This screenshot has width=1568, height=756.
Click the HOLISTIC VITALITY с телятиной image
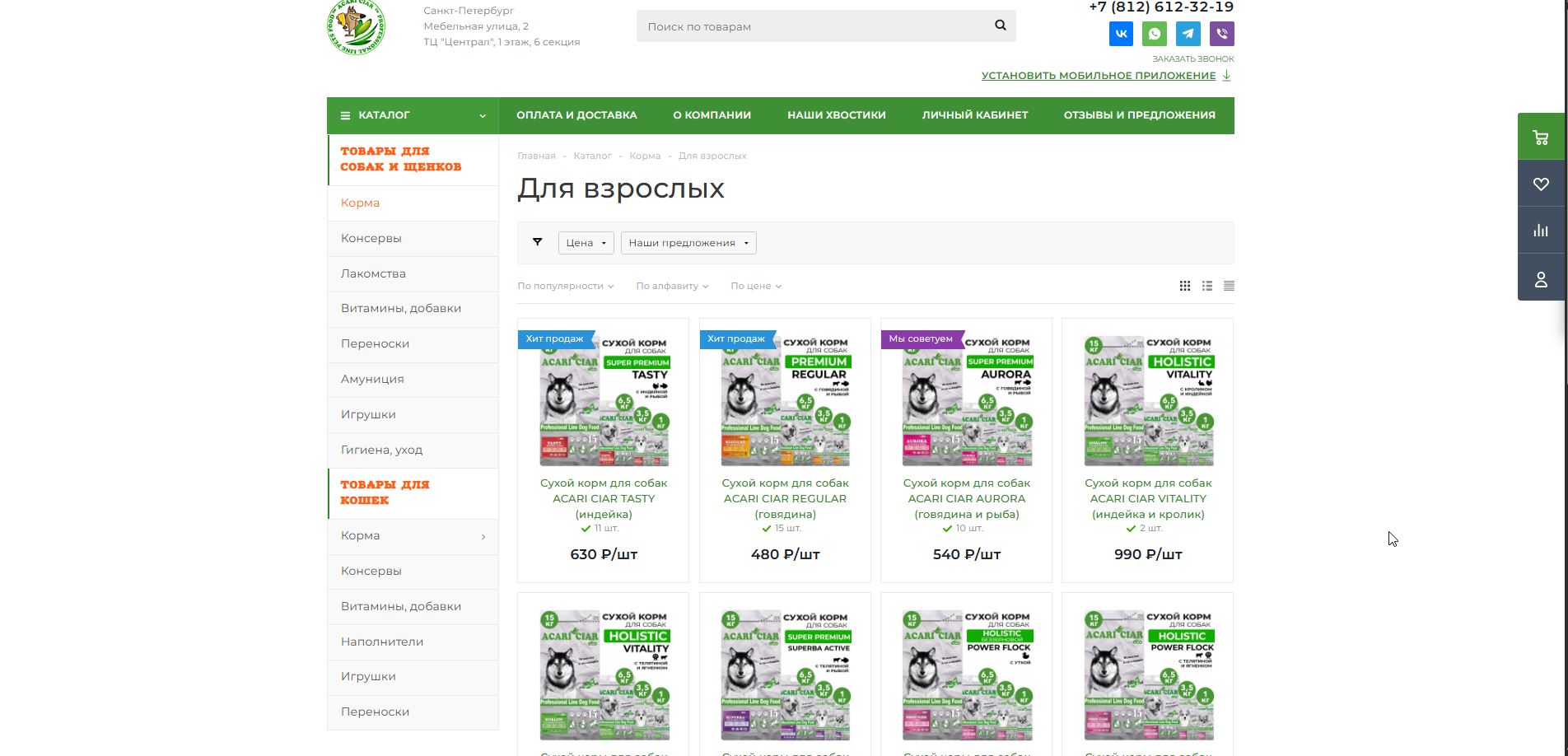pos(604,674)
